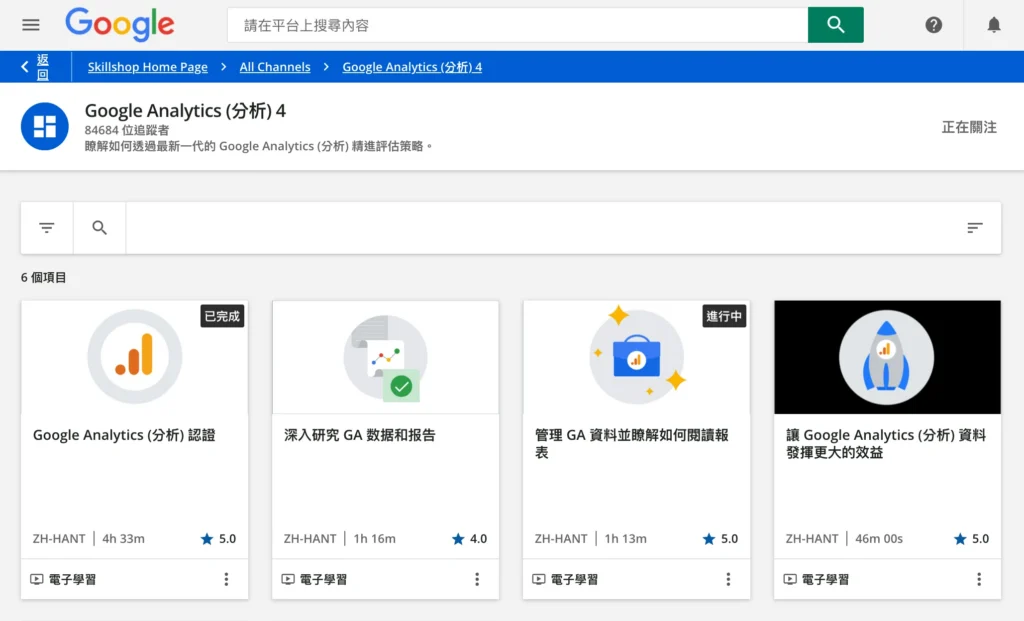The height and width of the screenshot is (621, 1024).
Task: Open notifications bell icon
Action: 993,25
